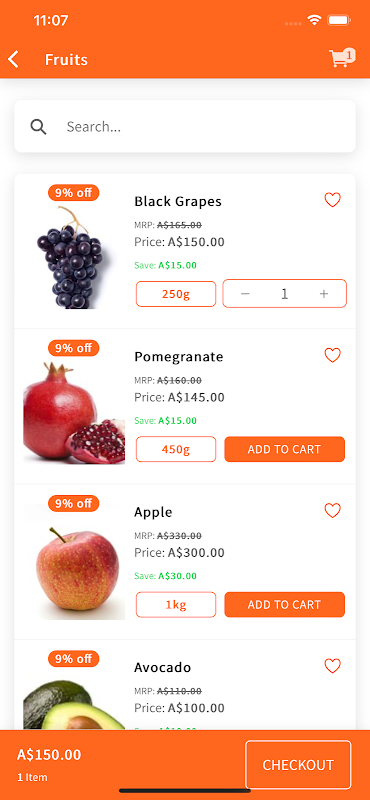The width and height of the screenshot is (370, 800).
Task: Toggle the heart icon for Pomegranate
Action: [x=333, y=355]
